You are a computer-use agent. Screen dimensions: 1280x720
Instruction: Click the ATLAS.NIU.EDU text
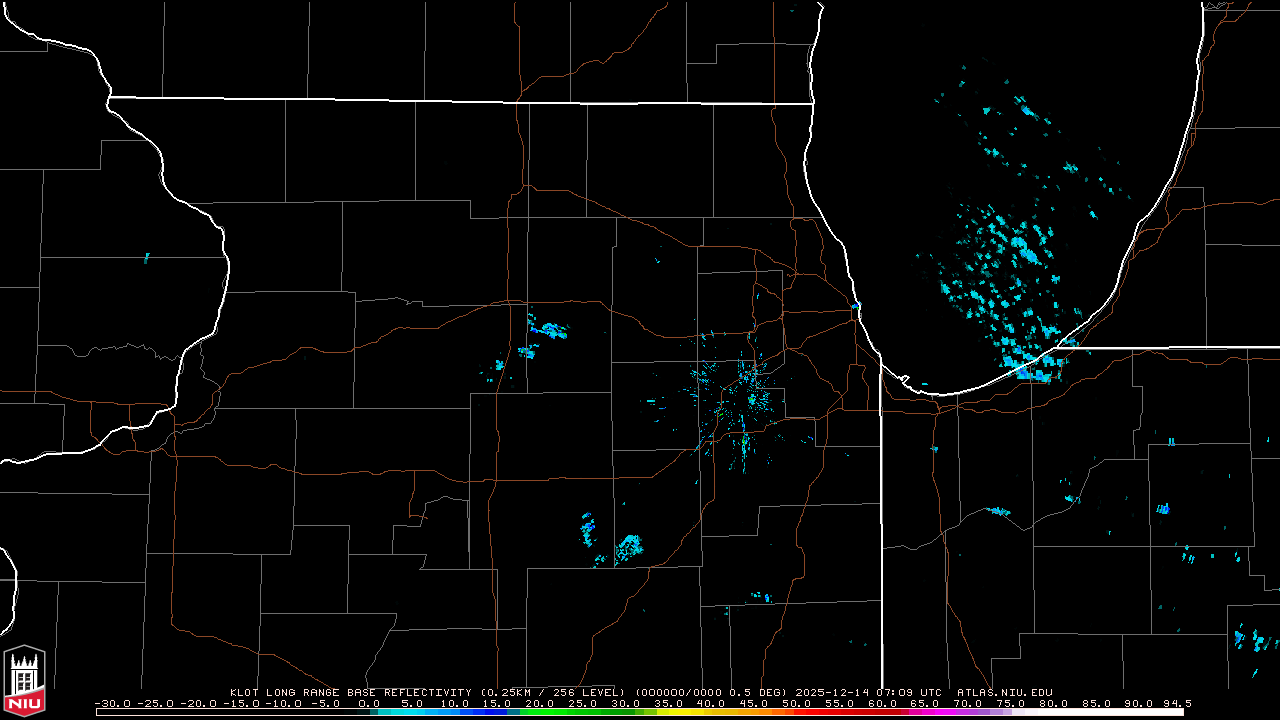coord(1004,692)
